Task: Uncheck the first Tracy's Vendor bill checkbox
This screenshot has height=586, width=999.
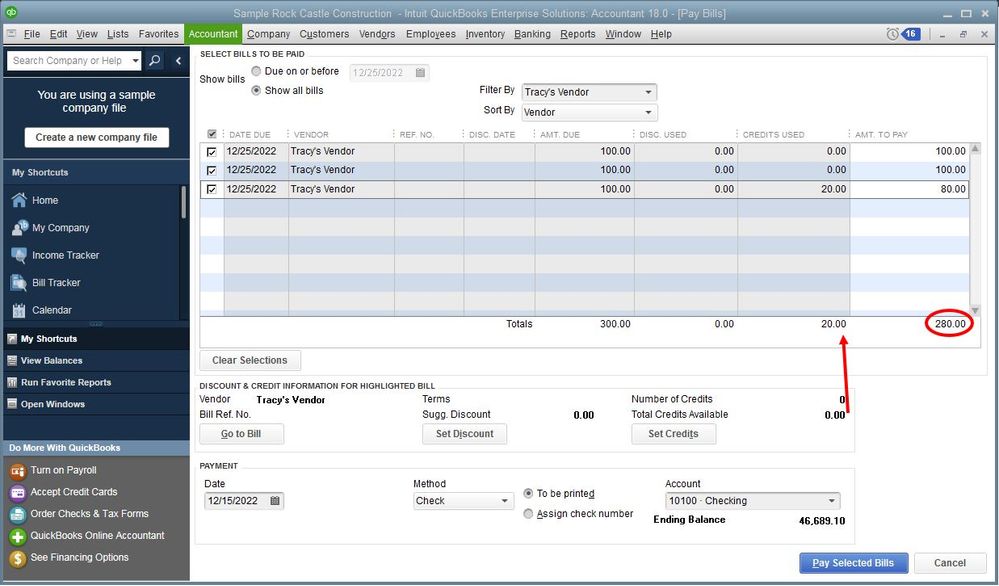Action: (x=211, y=152)
